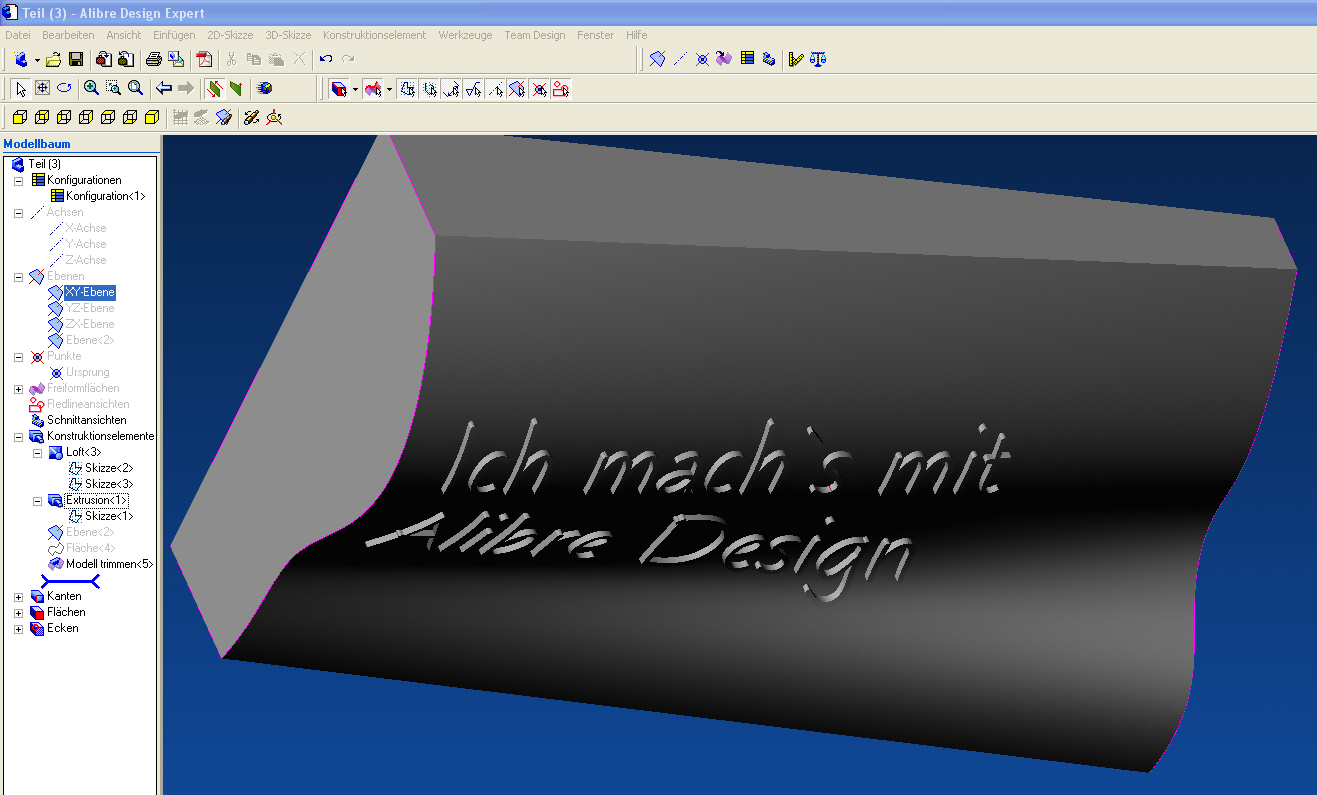1317x795 pixels.
Task: Select Skizze<2> under Loft<3>
Action: [109, 468]
